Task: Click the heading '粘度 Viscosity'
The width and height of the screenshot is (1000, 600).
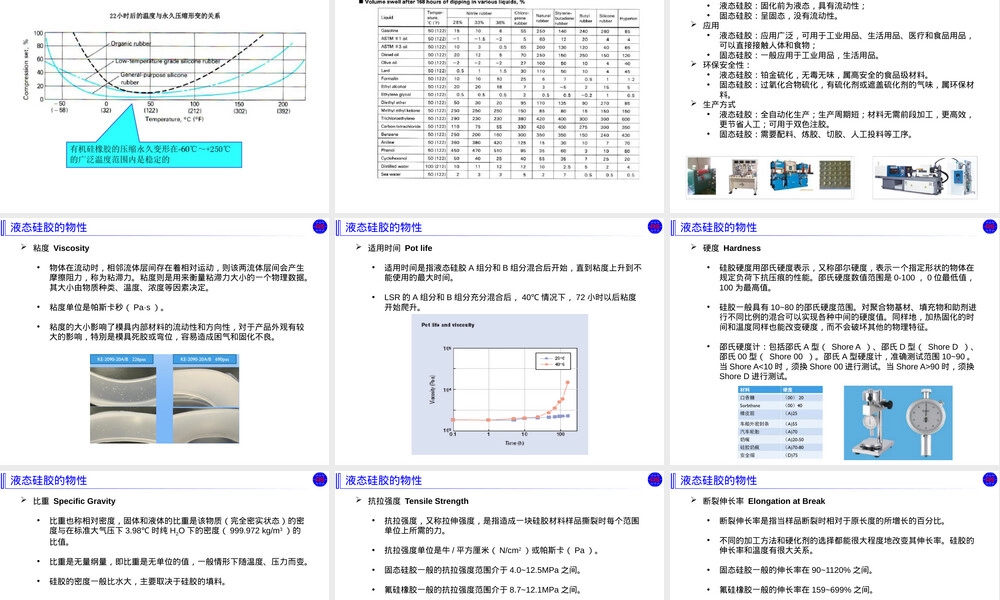Action: tap(61, 248)
